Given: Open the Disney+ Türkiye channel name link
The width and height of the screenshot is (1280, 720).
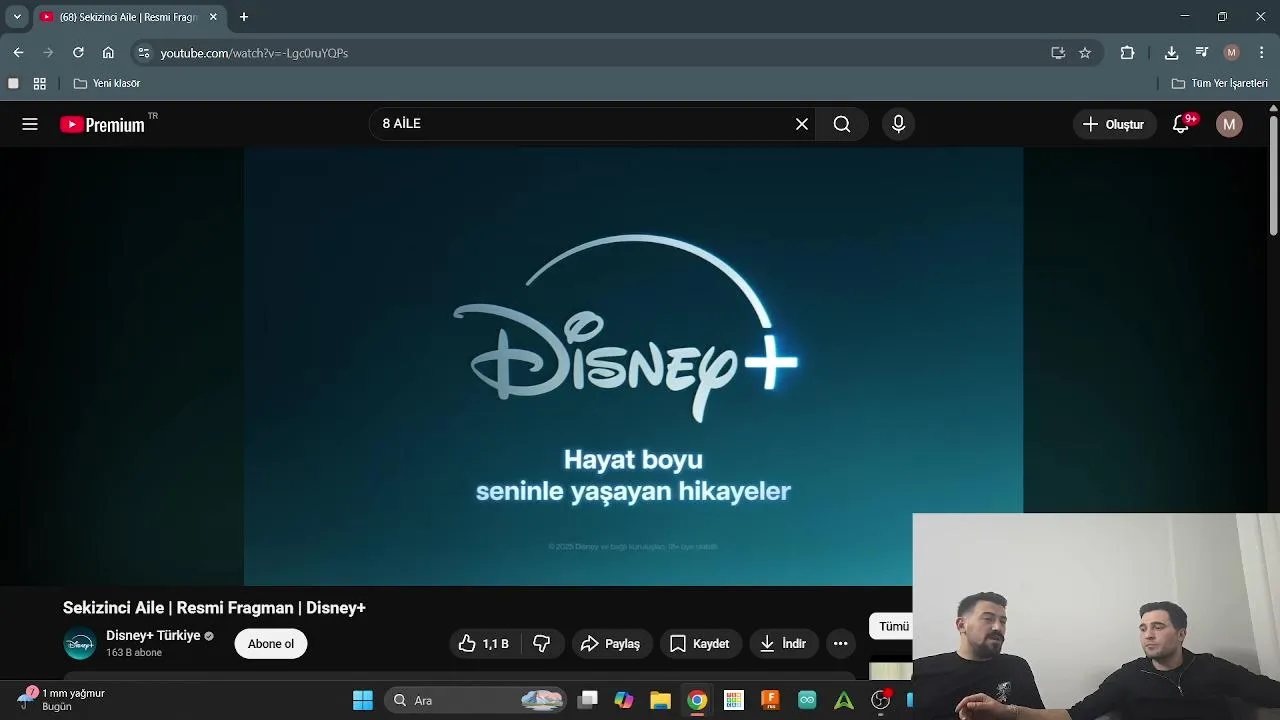Looking at the screenshot, I should tap(153, 636).
